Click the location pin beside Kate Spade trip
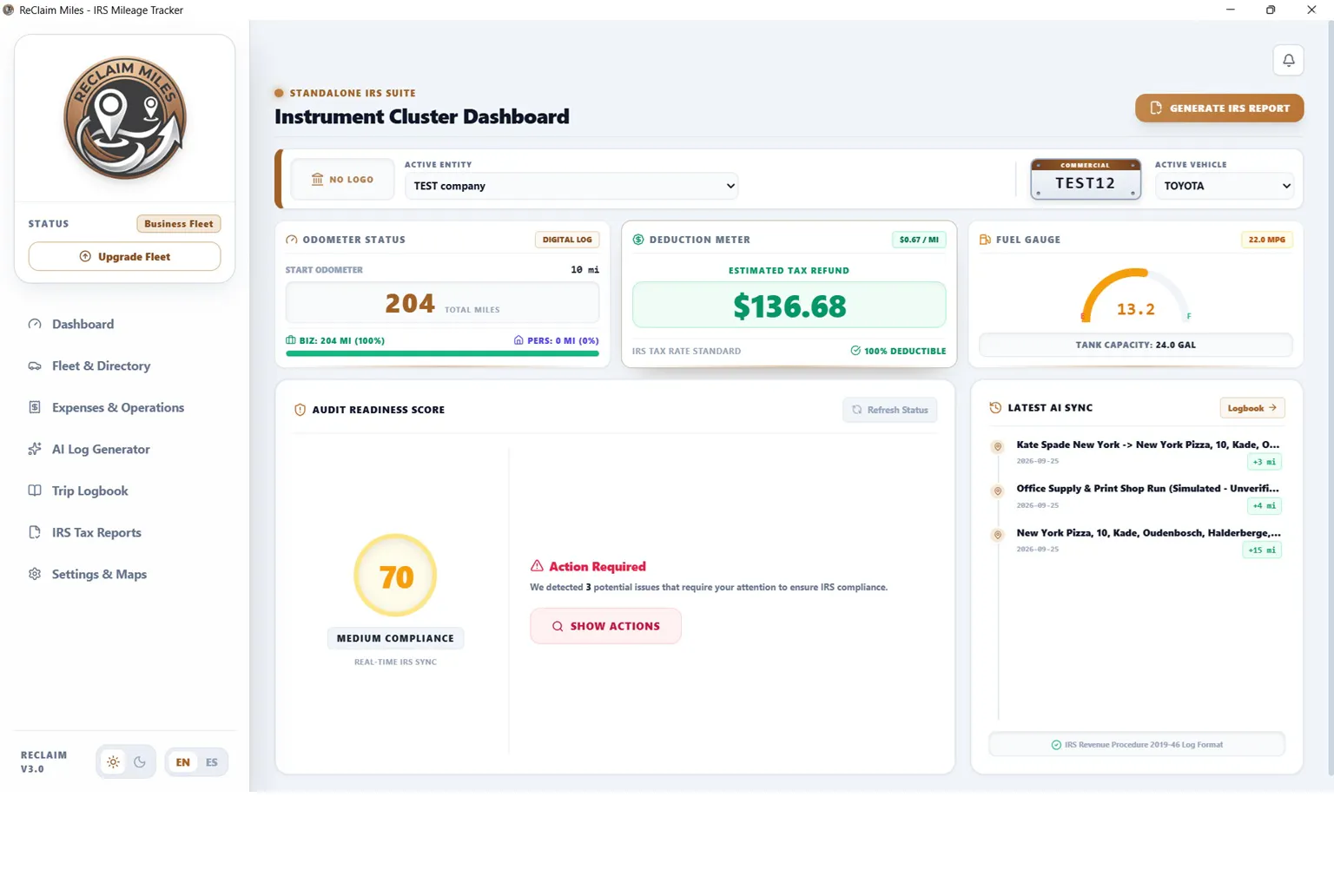This screenshot has width=1334, height=896. pyautogui.click(x=998, y=446)
